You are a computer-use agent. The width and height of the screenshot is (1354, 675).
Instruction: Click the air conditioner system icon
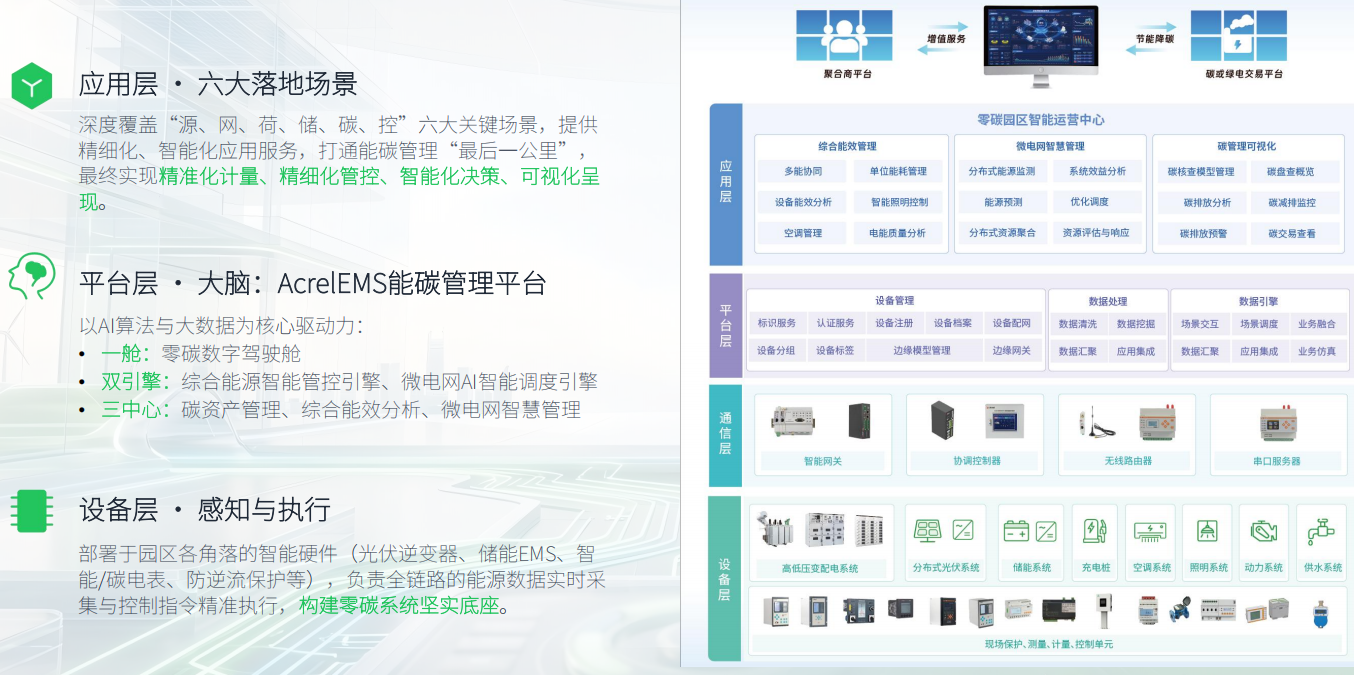tap(1150, 531)
